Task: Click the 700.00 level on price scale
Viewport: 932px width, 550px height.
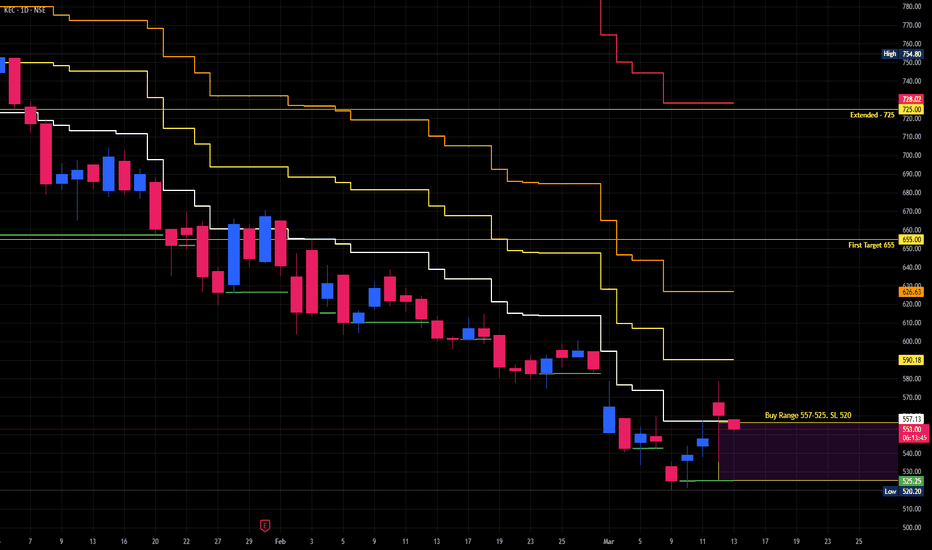Action: coord(910,155)
